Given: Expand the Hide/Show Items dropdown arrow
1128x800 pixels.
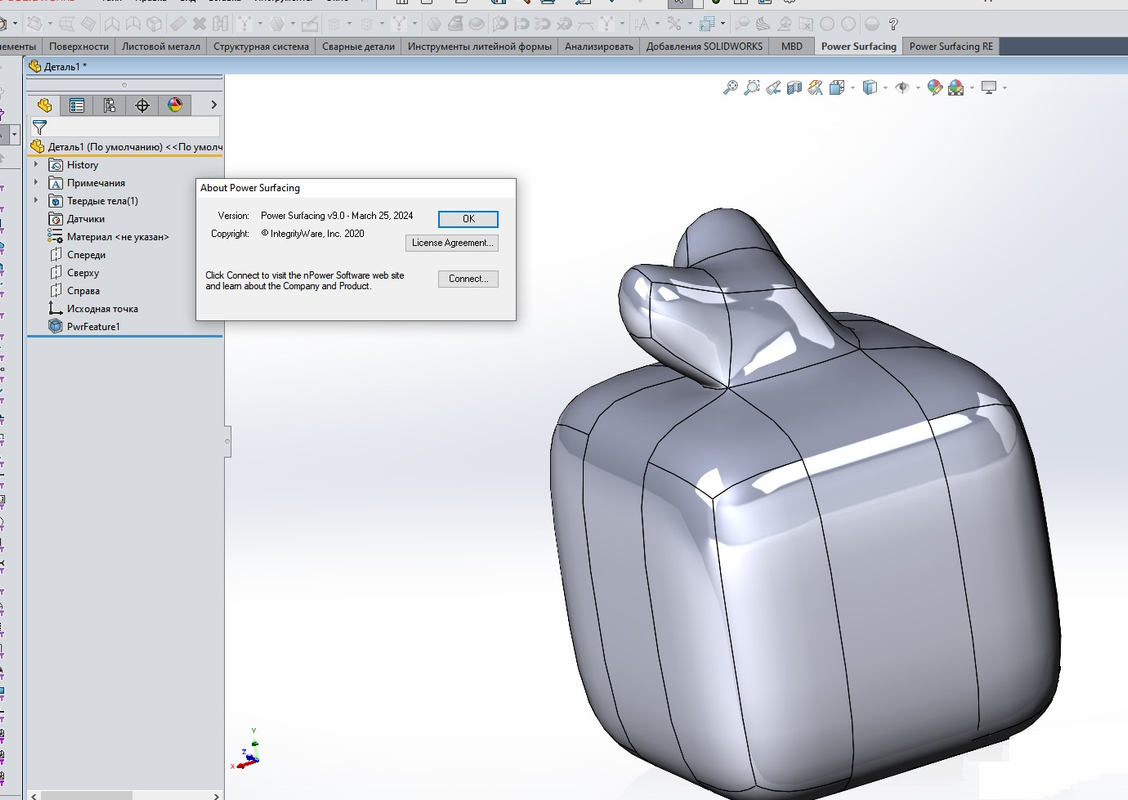Looking at the screenshot, I should click(x=917, y=88).
